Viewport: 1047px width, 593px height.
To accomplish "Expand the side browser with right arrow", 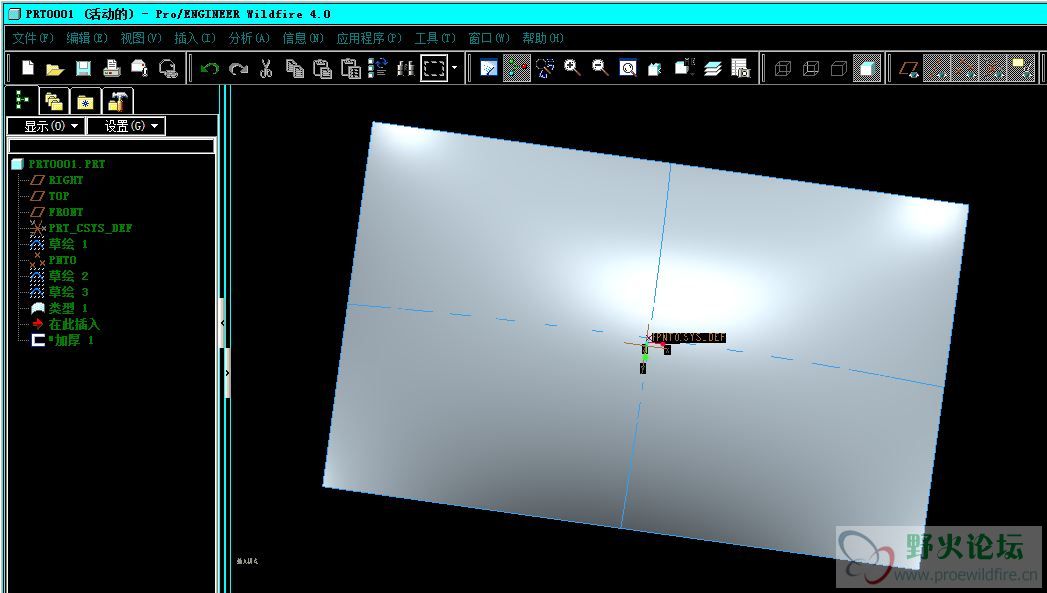I will tap(227, 373).
